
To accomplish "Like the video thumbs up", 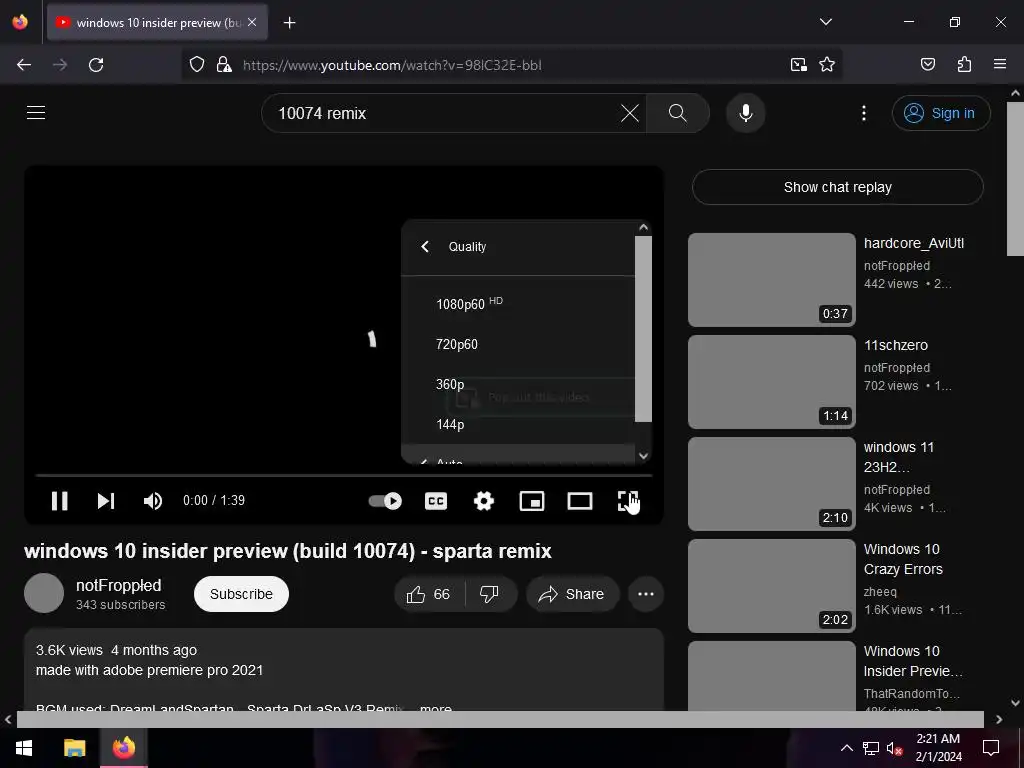I will coord(428,594).
